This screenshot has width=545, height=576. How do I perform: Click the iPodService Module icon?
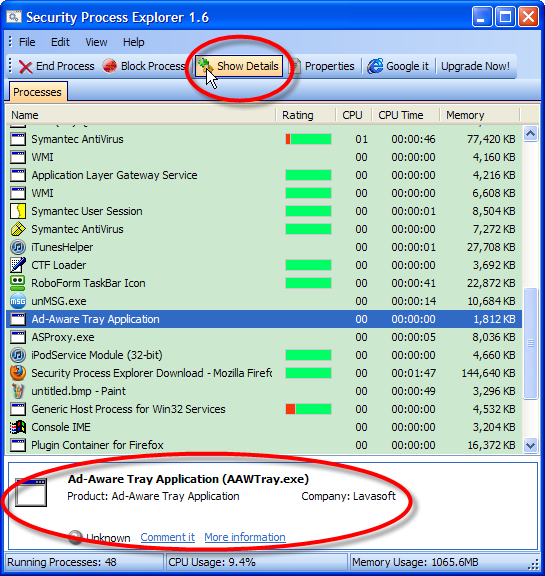18,355
